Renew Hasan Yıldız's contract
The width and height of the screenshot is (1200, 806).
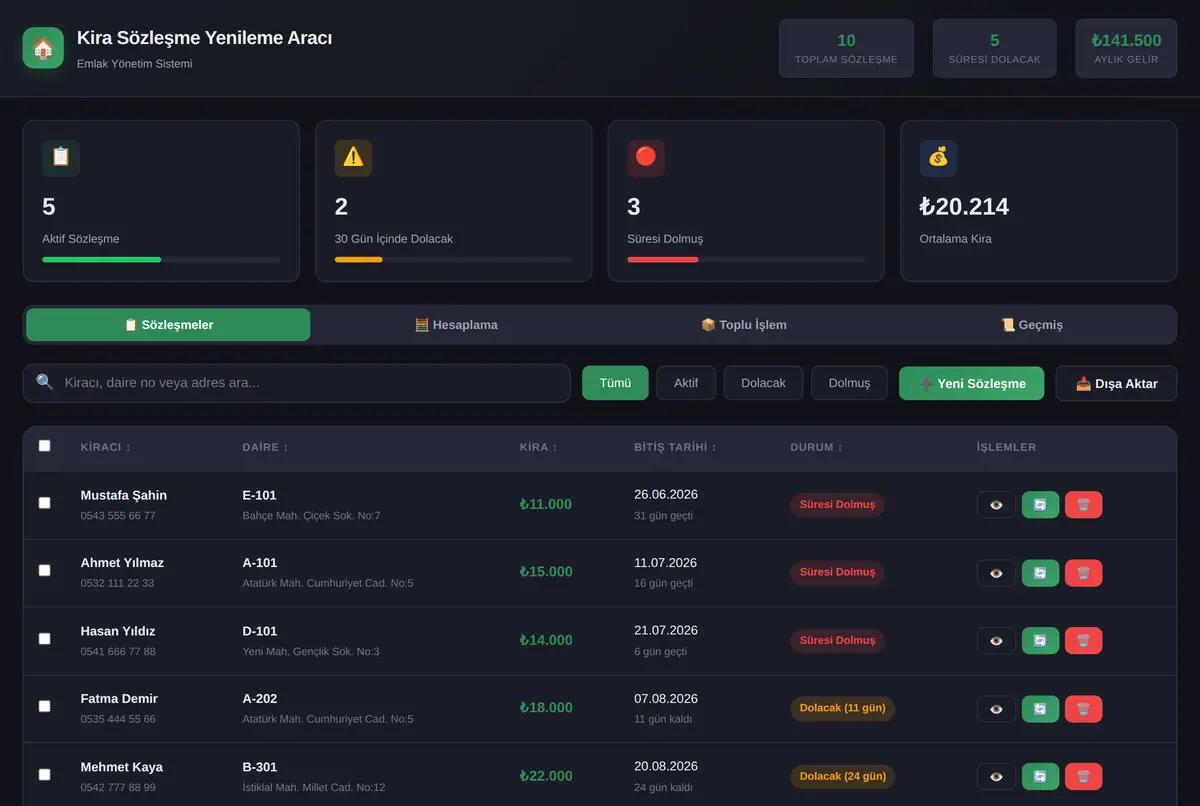tap(1040, 641)
